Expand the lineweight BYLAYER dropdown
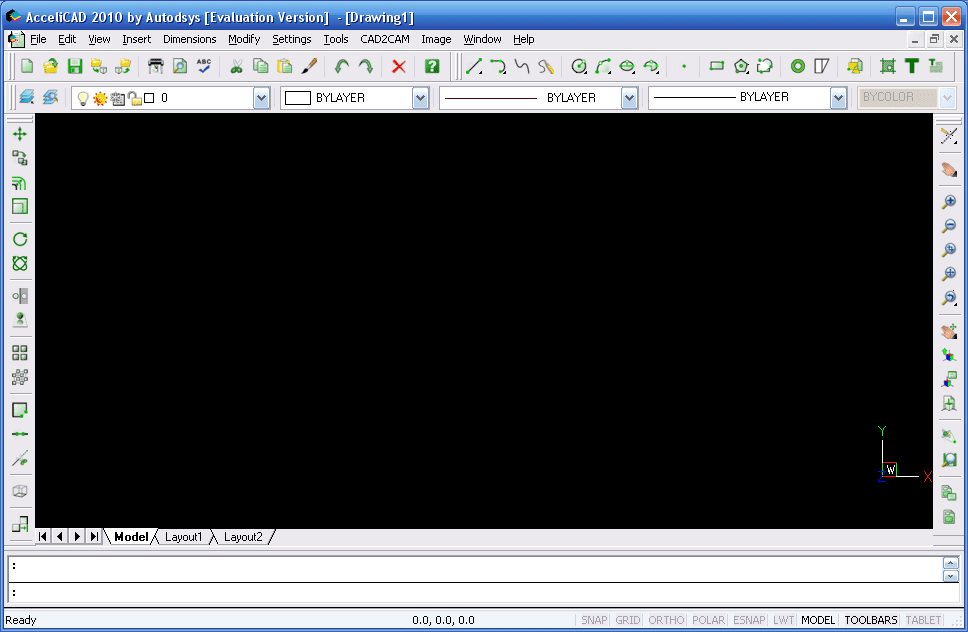 click(x=838, y=98)
